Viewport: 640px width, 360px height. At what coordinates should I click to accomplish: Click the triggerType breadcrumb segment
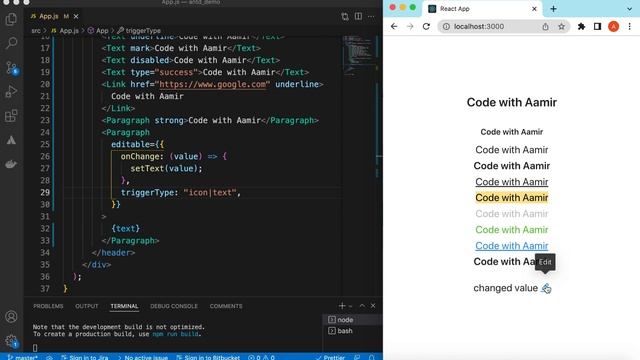coord(139,31)
